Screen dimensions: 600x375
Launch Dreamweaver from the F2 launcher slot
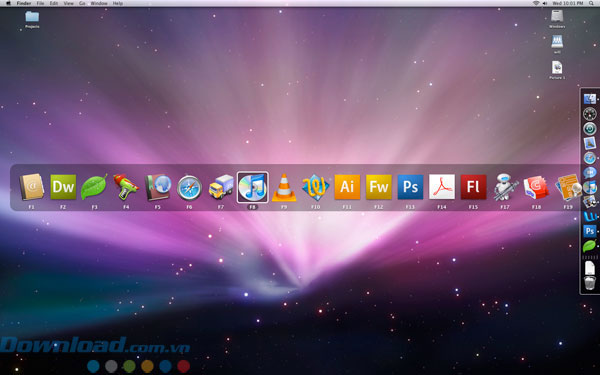coord(63,187)
